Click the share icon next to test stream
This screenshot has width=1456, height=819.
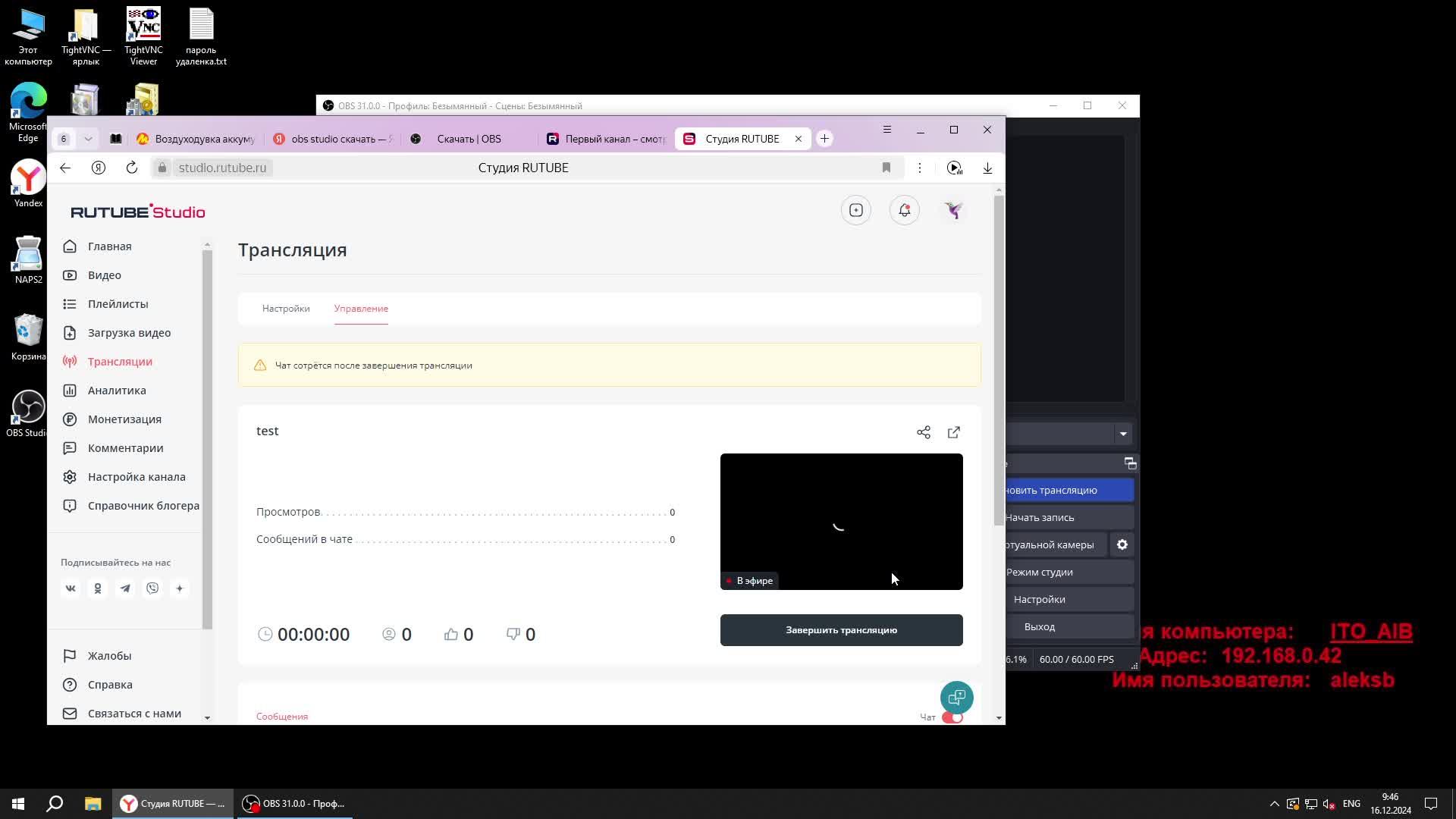coord(923,432)
